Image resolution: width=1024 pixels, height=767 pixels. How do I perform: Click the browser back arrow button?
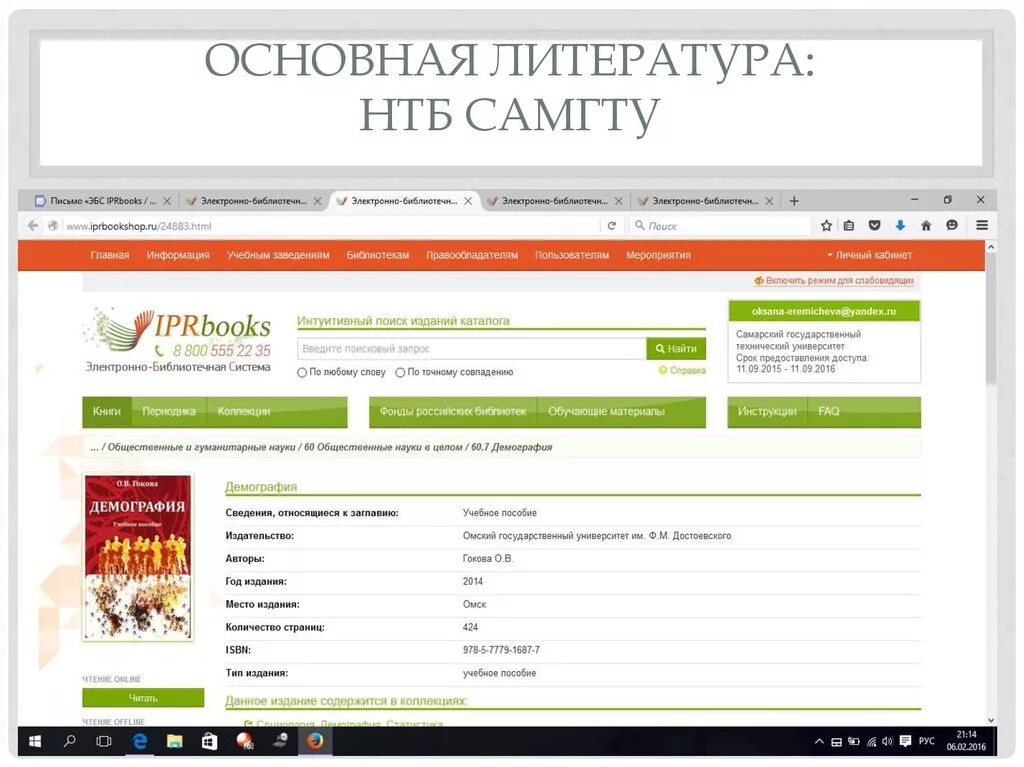pyautogui.click(x=33, y=225)
